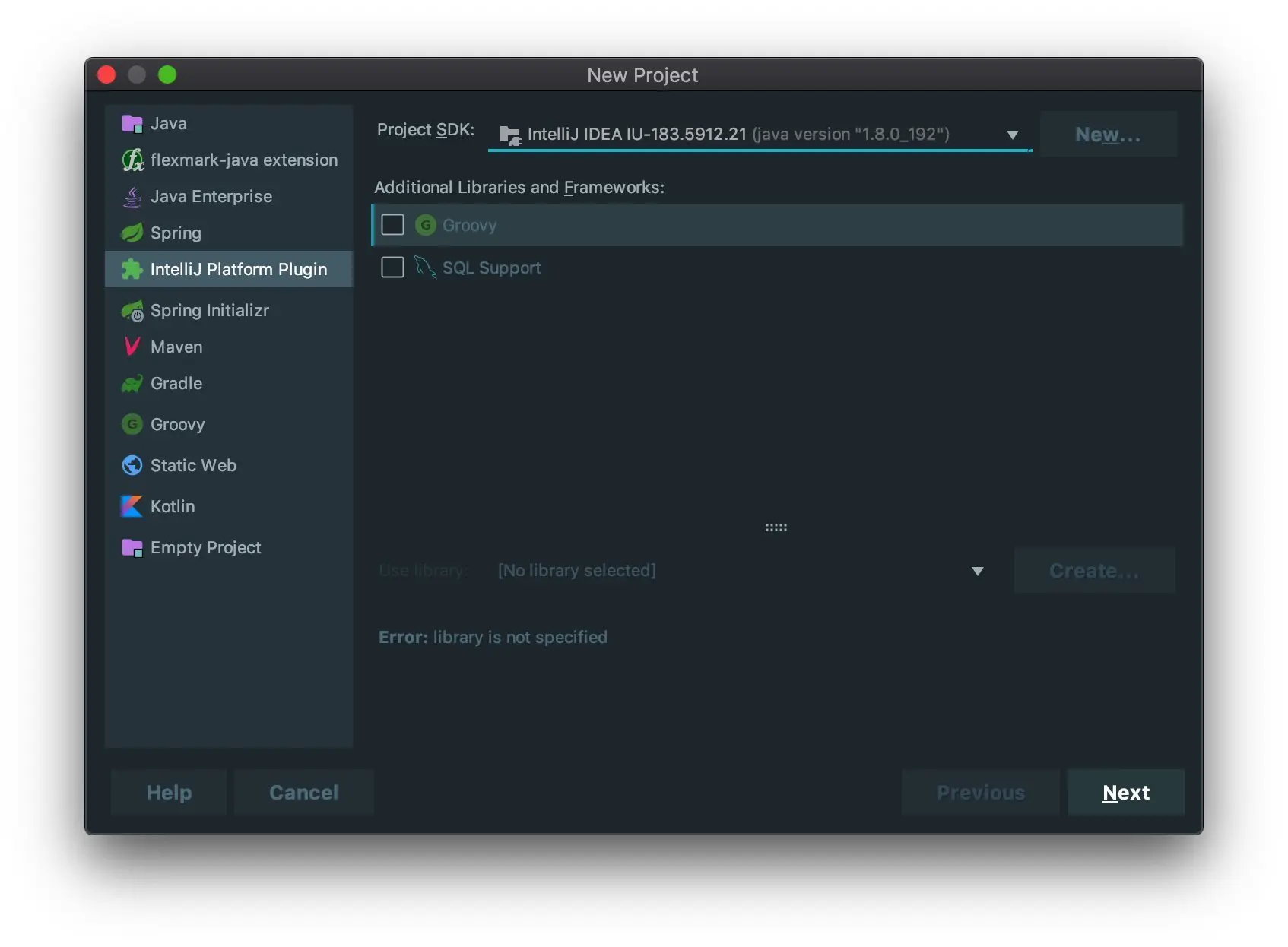Select IntelliJ Platform Plugin project type
Image resolution: width=1288 pixels, height=947 pixels.
pos(238,270)
